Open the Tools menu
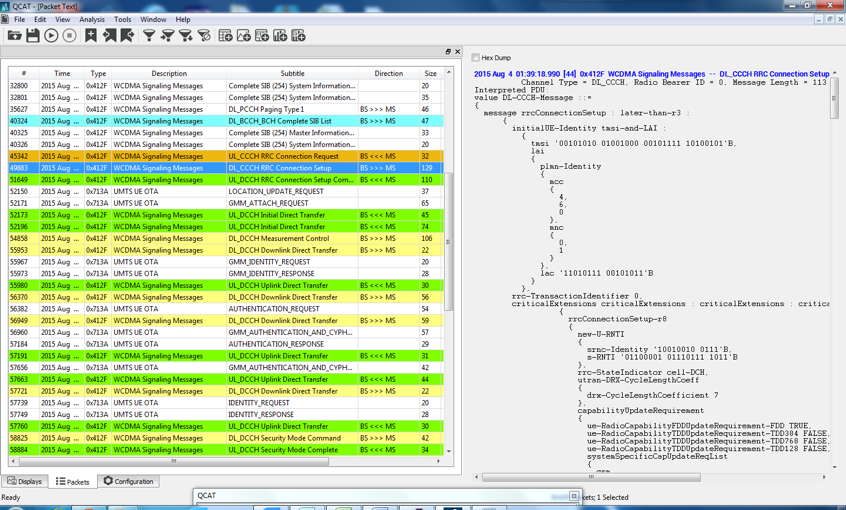The image size is (846, 510). (122, 19)
